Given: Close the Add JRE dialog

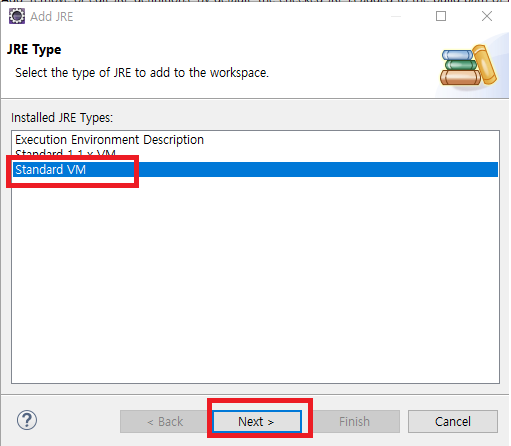Looking at the screenshot, I should [487, 16].
